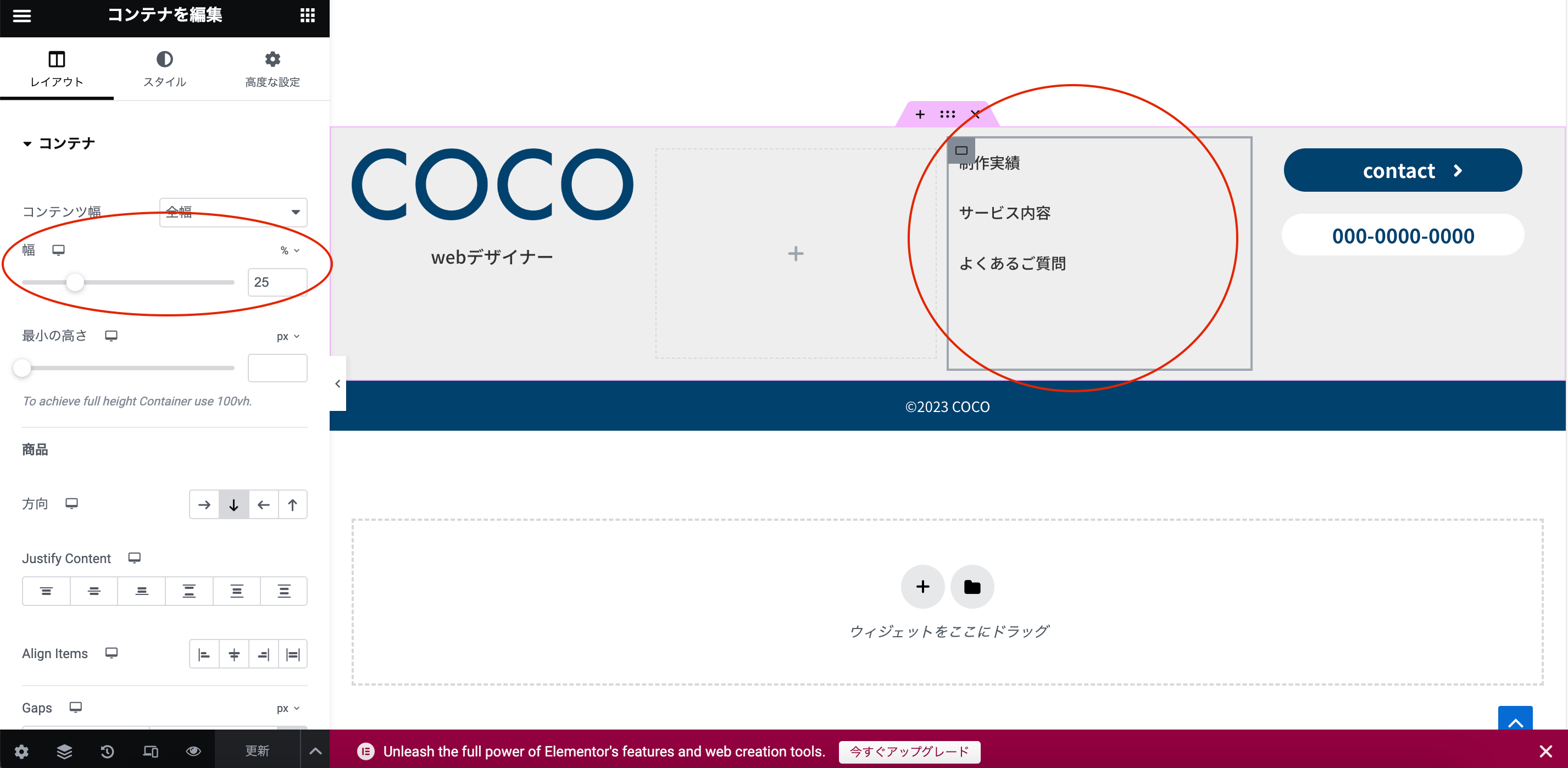Open the width % unit selector
This screenshot has height=768, width=1568.
pos(290,250)
